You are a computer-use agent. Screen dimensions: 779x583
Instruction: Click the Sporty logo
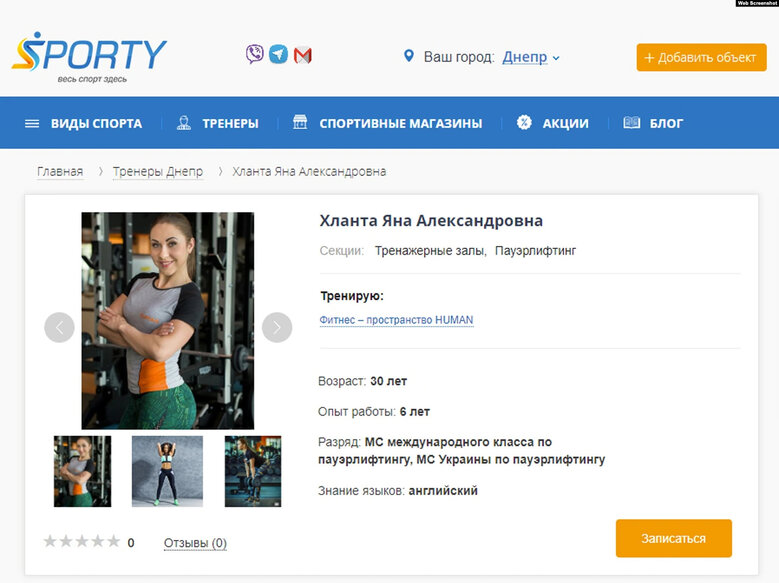(x=89, y=57)
